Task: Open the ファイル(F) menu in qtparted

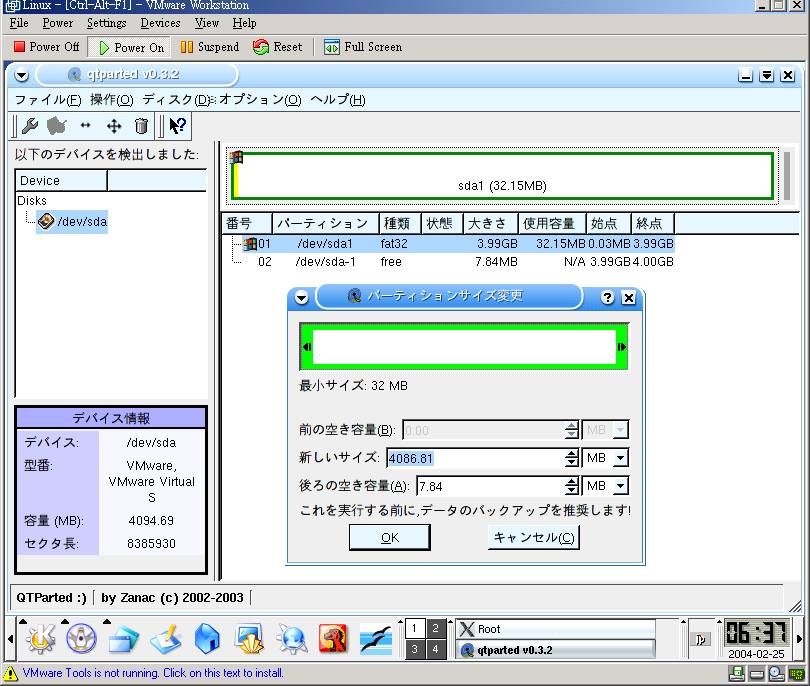Action: pos(48,100)
